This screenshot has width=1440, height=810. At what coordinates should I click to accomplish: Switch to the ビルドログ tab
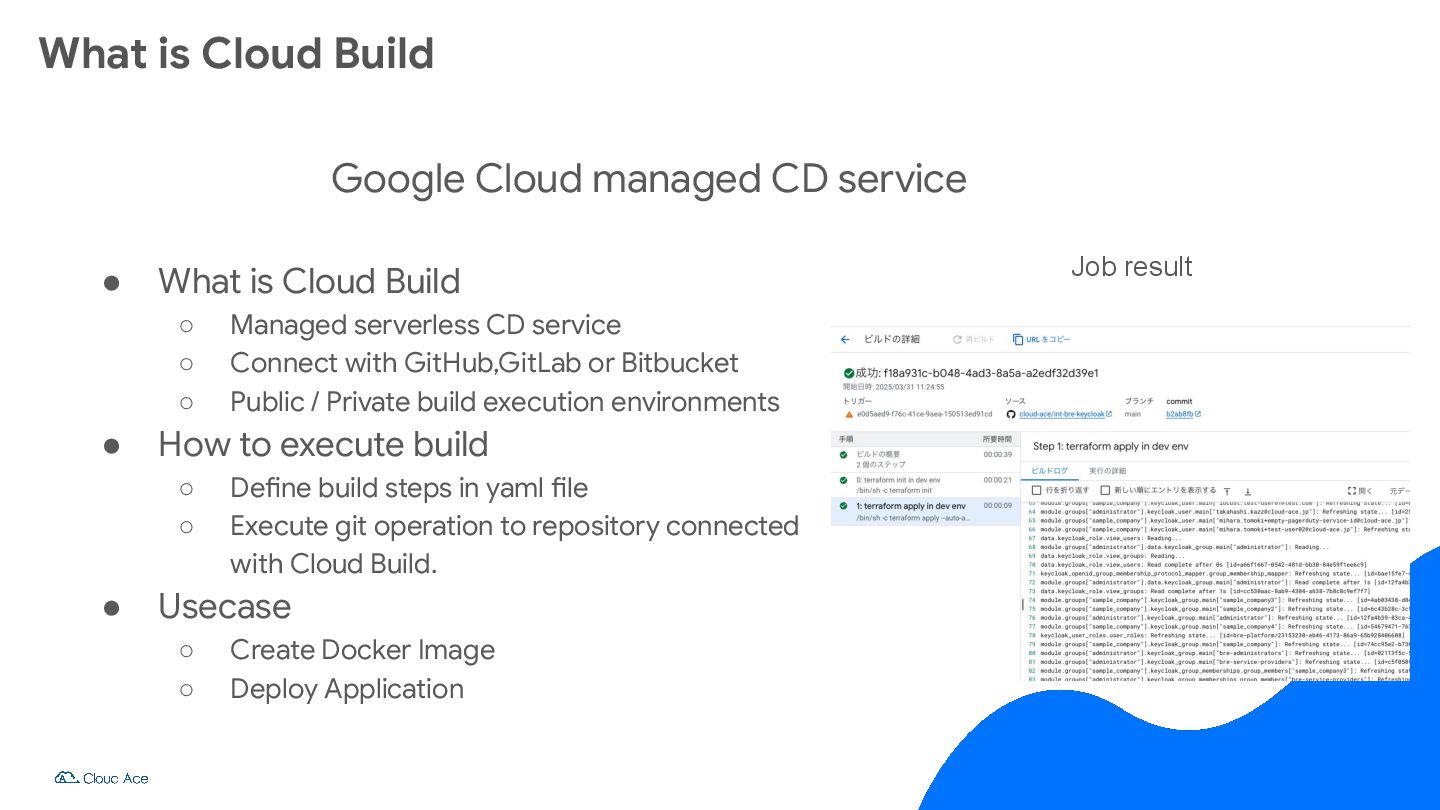tap(1049, 470)
